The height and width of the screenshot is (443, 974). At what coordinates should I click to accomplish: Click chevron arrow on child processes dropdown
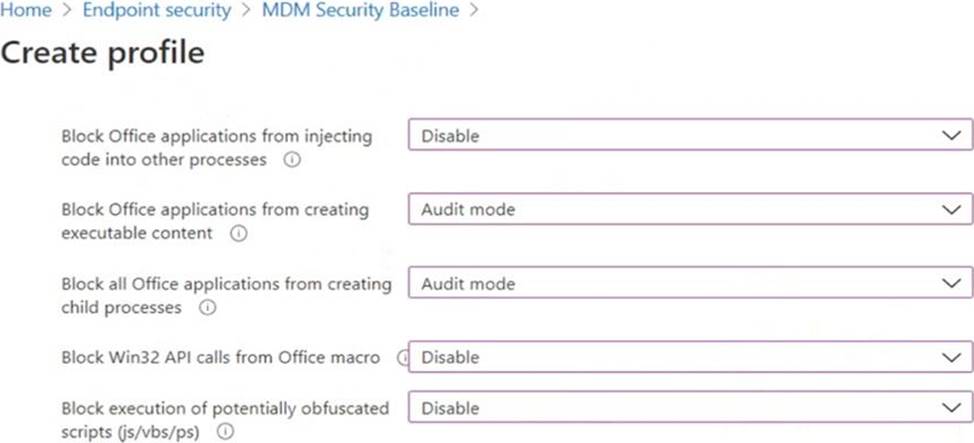click(x=951, y=284)
